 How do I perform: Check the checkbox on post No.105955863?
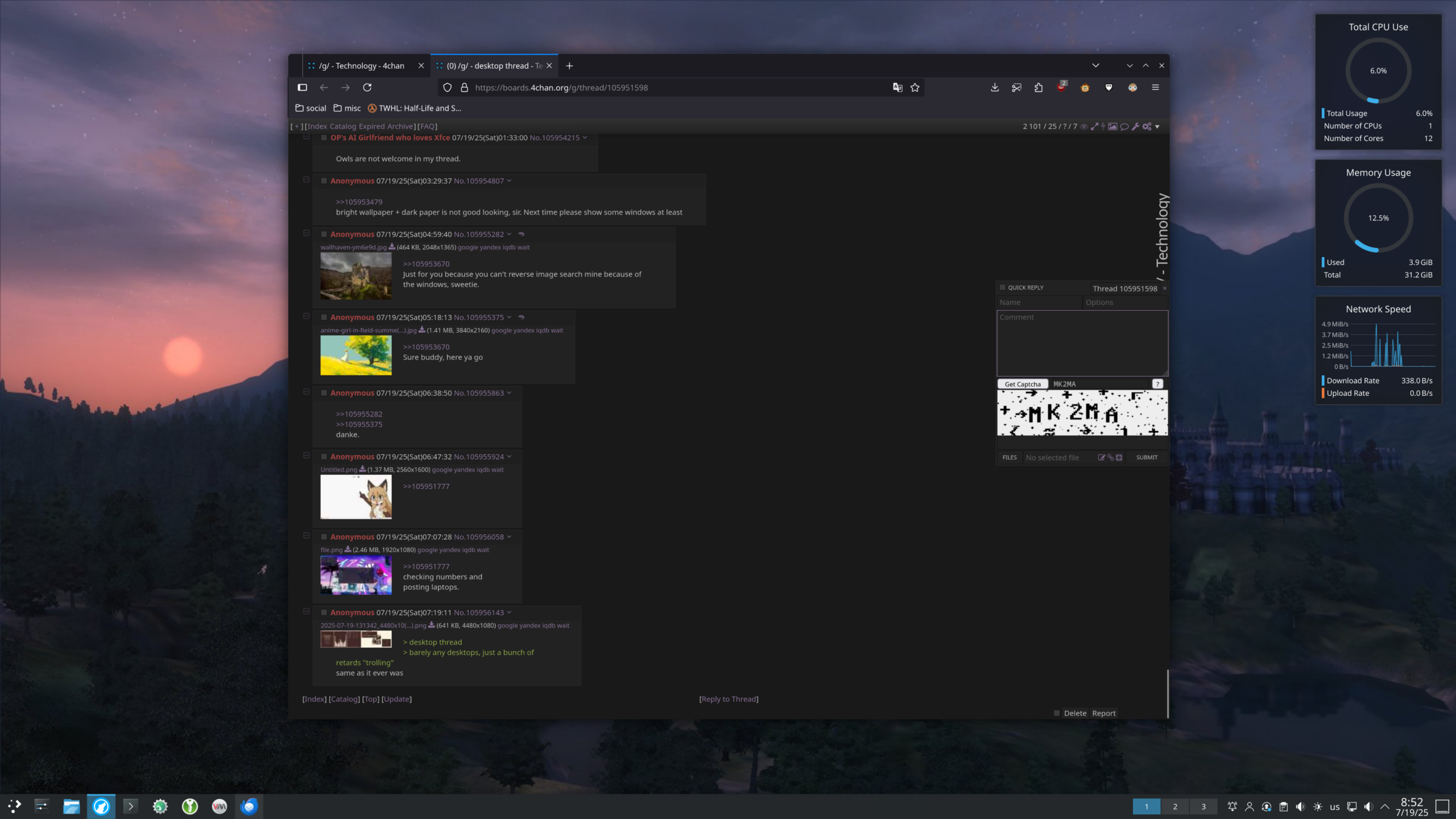(324, 393)
